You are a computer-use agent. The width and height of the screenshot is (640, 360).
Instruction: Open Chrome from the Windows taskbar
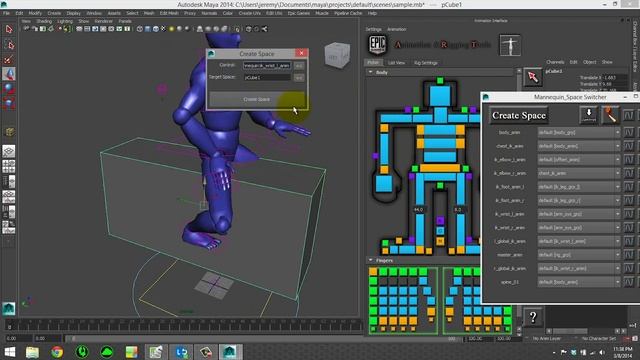coord(57,351)
